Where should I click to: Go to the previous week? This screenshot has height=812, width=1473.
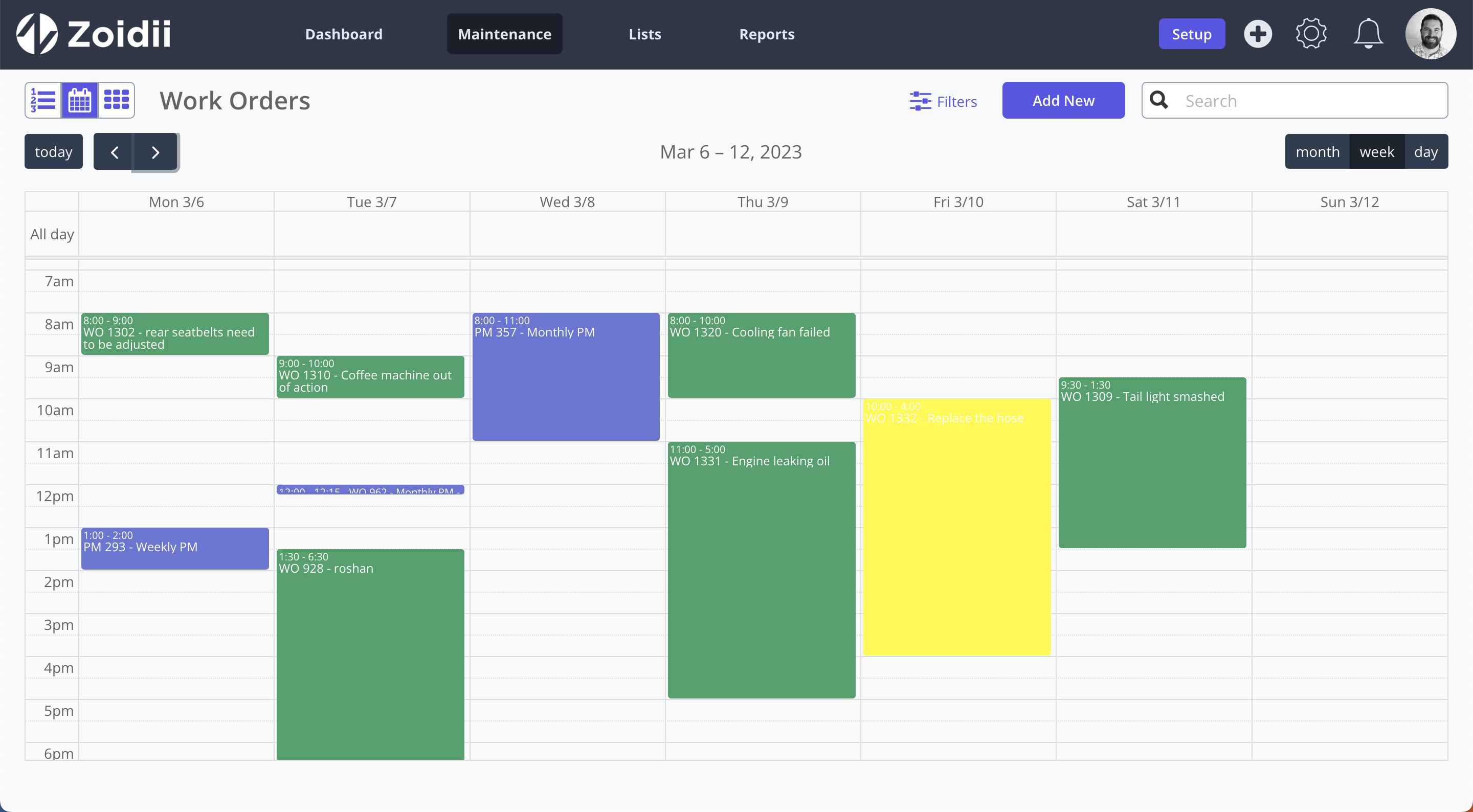pyautogui.click(x=114, y=152)
